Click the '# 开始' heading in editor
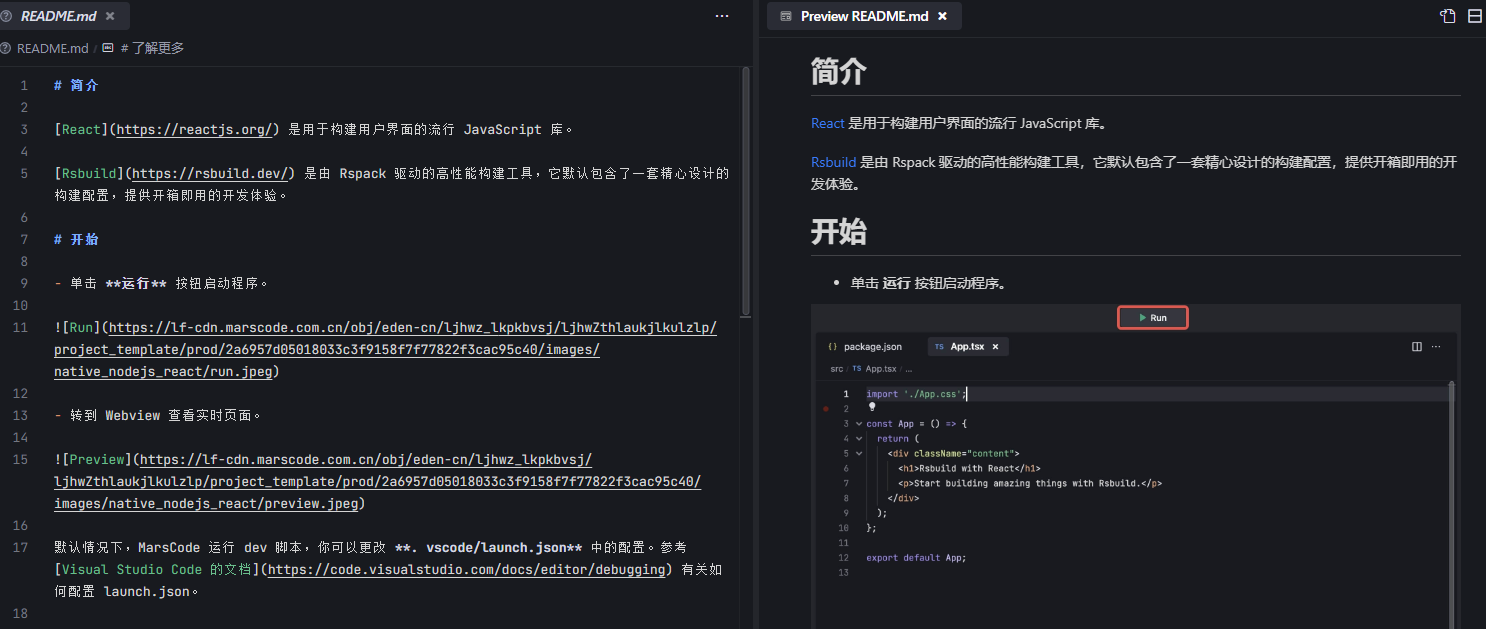The width and height of the screenshot is (1486, 629). click(76, 239)
